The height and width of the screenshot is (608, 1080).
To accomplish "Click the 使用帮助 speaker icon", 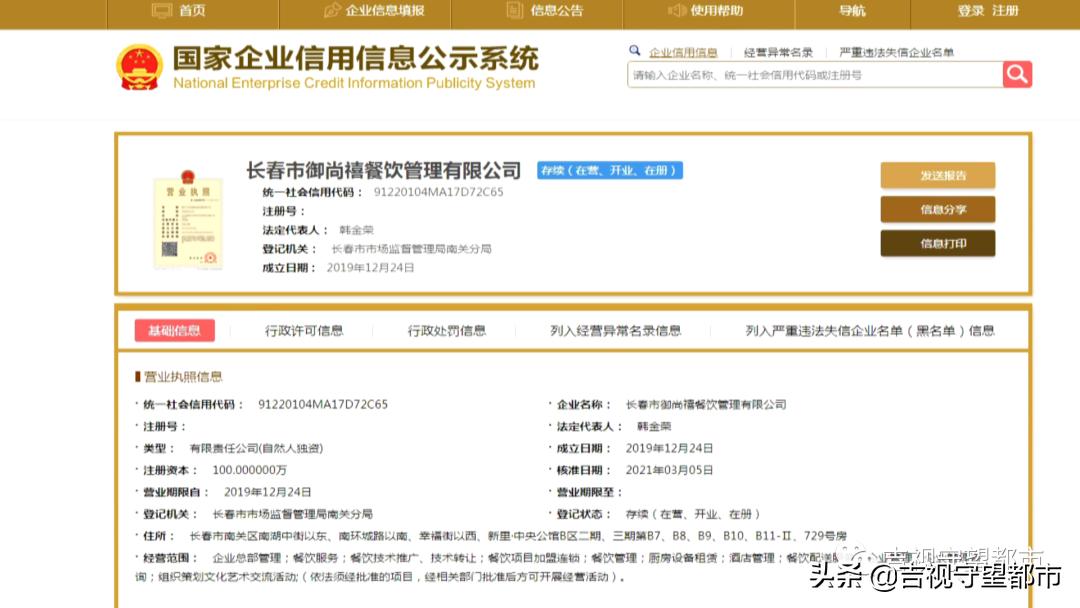I will click(x=677, y=10).
